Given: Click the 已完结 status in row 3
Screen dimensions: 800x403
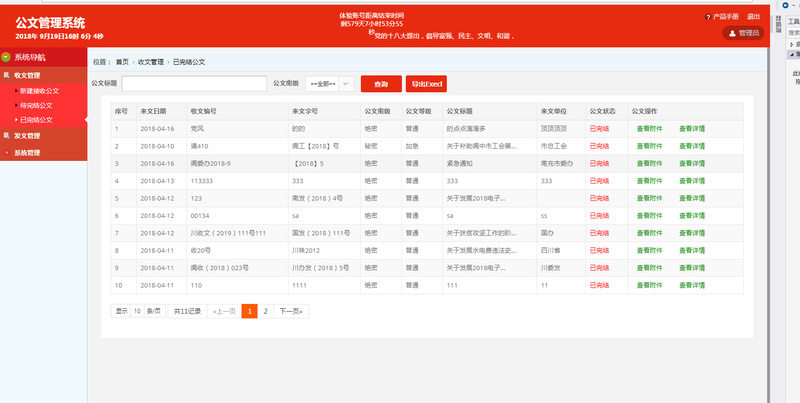Looking at the screenshot, I should (x=599, y=164).
